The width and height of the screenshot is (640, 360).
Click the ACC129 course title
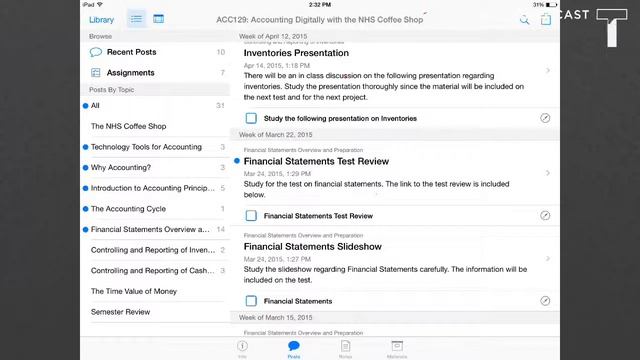[320, 20]
